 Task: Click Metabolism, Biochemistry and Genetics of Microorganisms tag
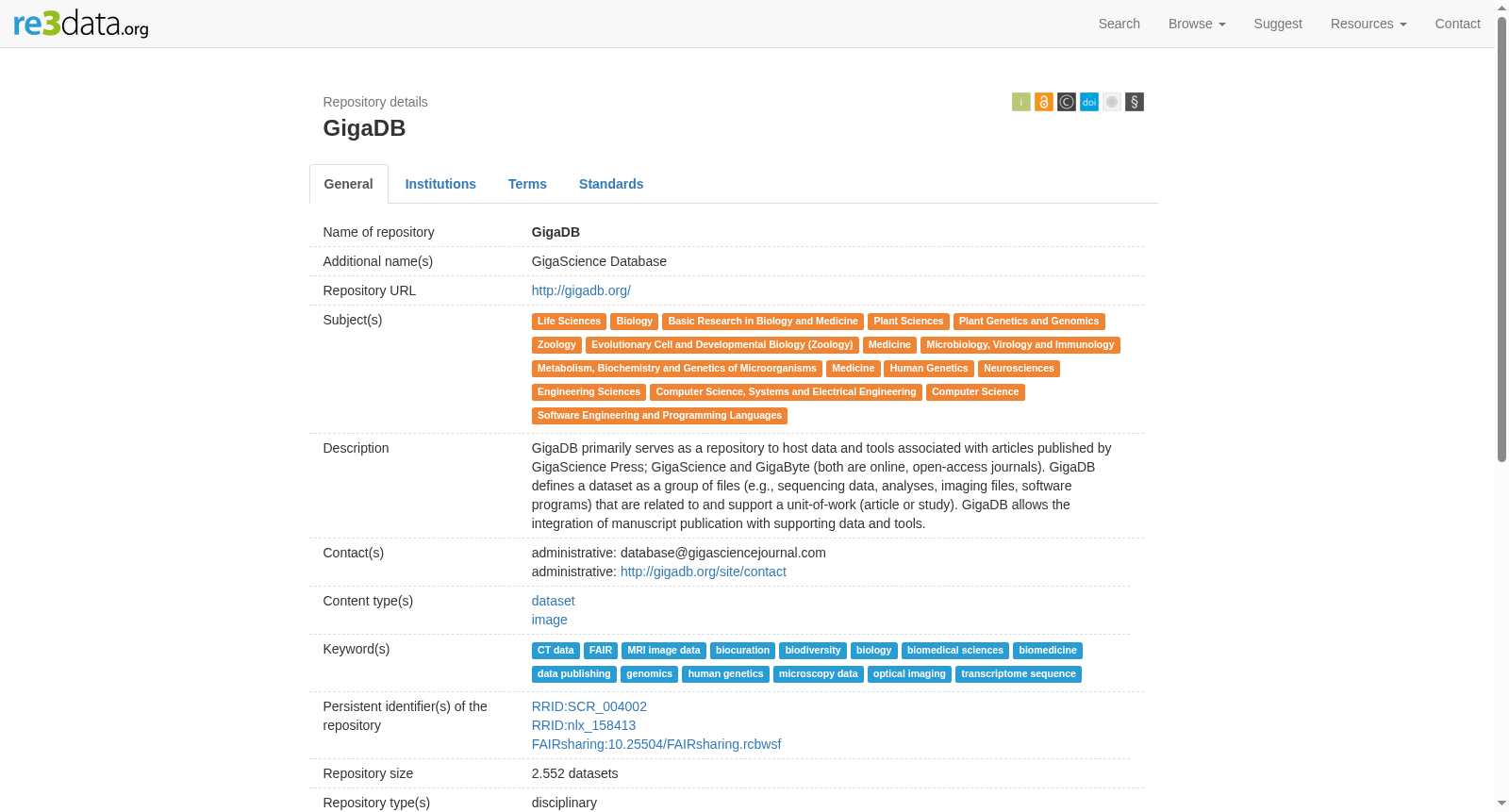(677, 369)
